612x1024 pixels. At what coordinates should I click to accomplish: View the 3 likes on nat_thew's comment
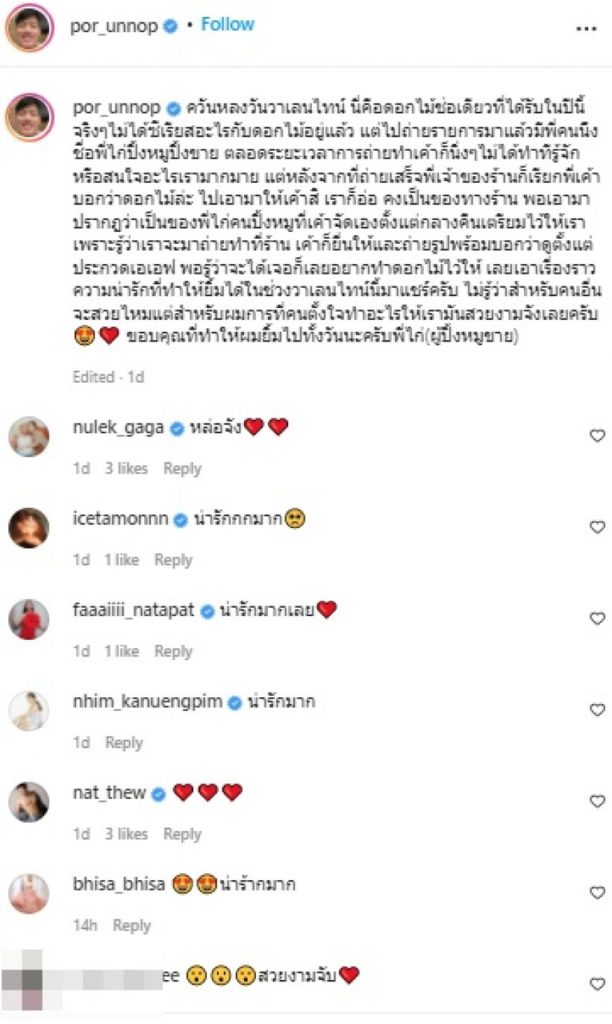[x=126, y=834]
